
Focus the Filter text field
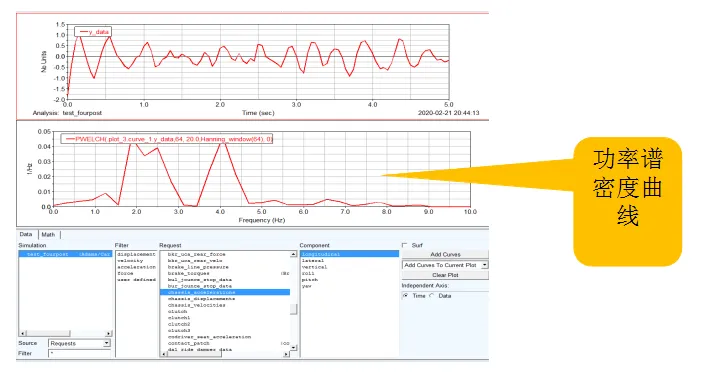click(x=79, y=354)
